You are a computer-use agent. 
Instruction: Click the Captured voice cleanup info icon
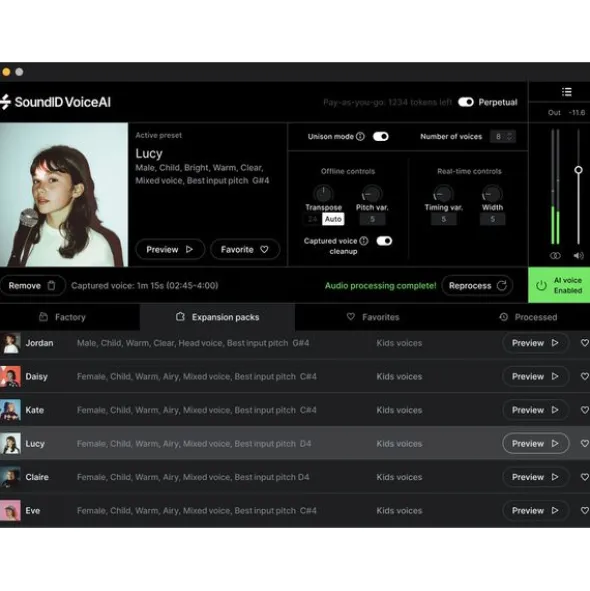364,241
